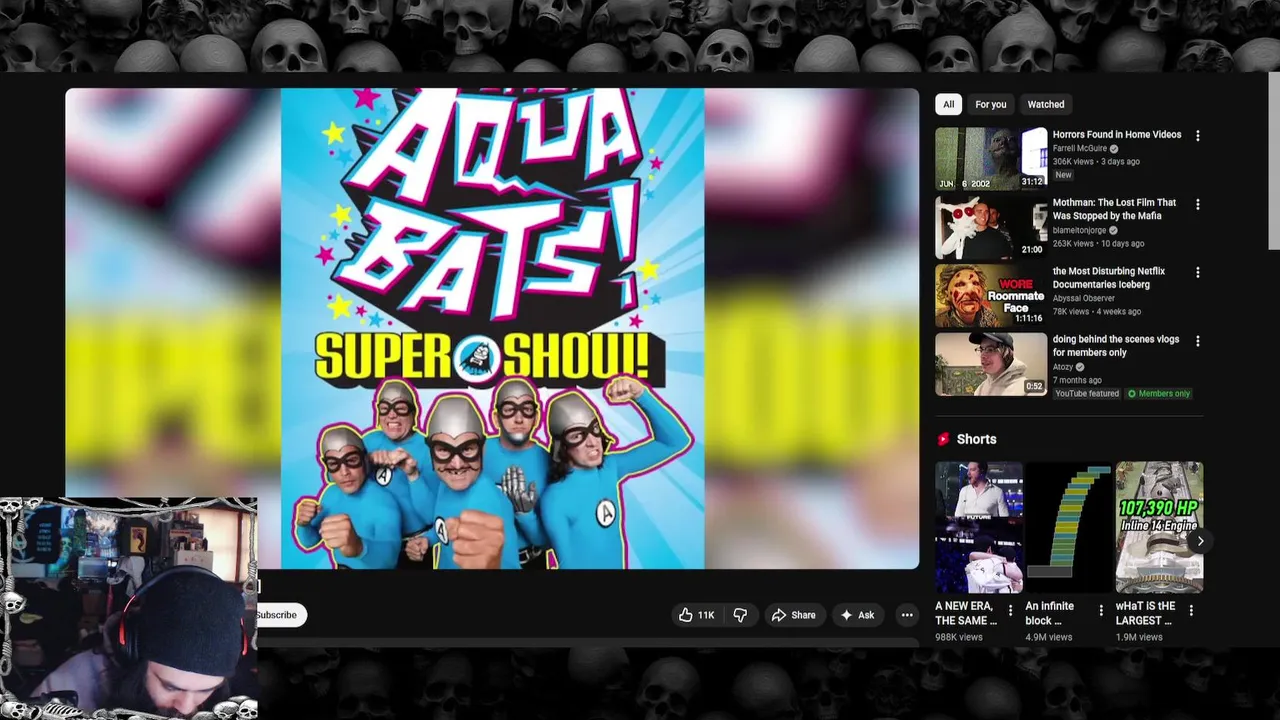Viewport: 1280px width, 720px height.
Task: Select the Watched filter chip
Action: coord(1046,104)
